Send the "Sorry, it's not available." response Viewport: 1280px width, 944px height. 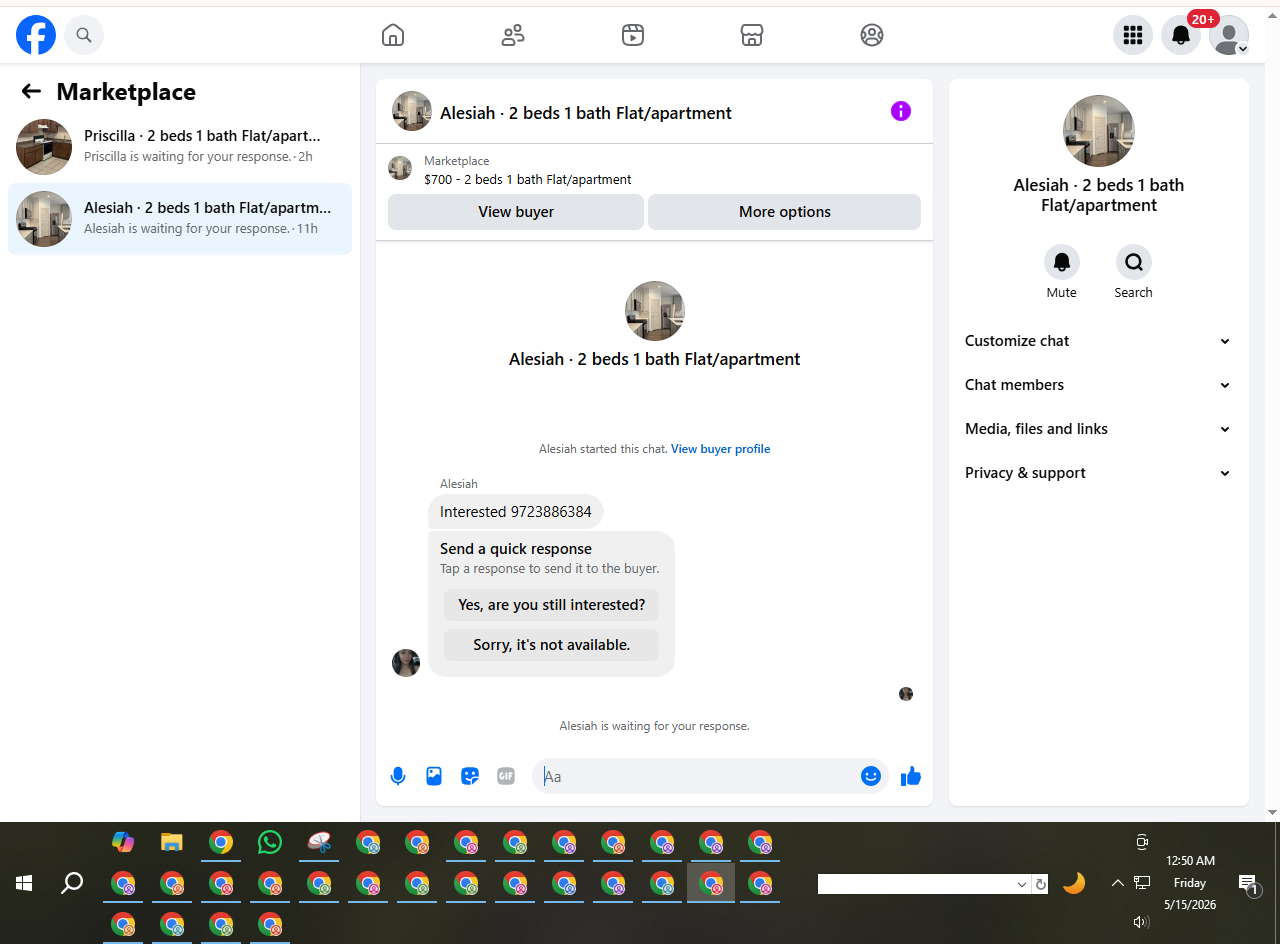552,645
